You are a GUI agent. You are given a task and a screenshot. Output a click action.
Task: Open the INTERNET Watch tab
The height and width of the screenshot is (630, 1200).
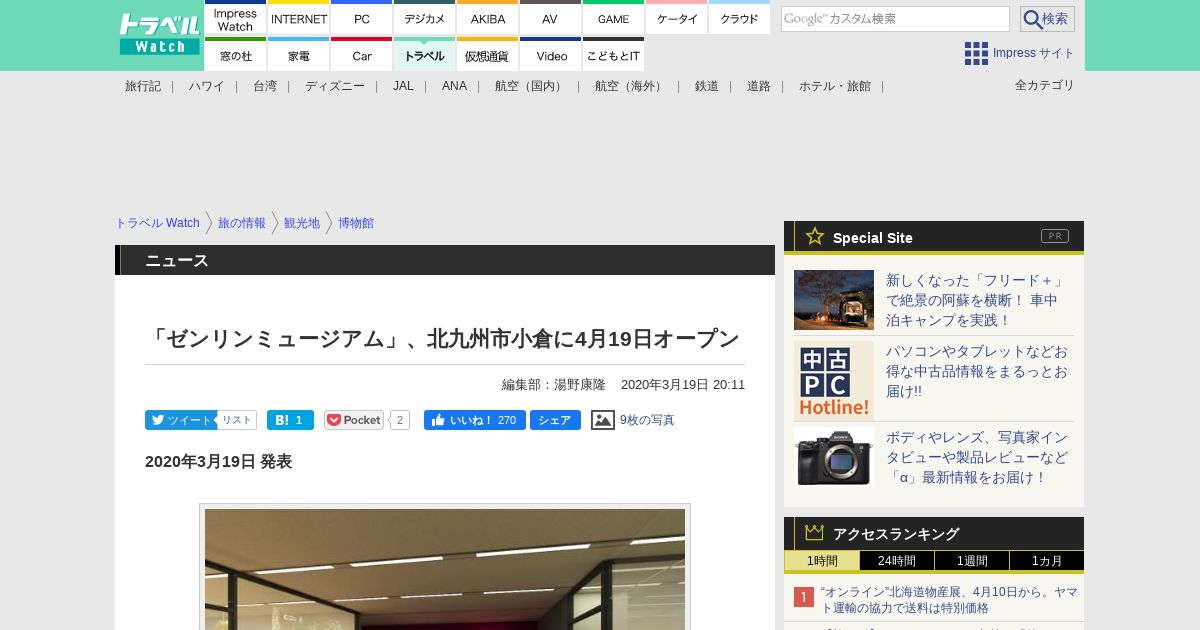pos(299,18)
